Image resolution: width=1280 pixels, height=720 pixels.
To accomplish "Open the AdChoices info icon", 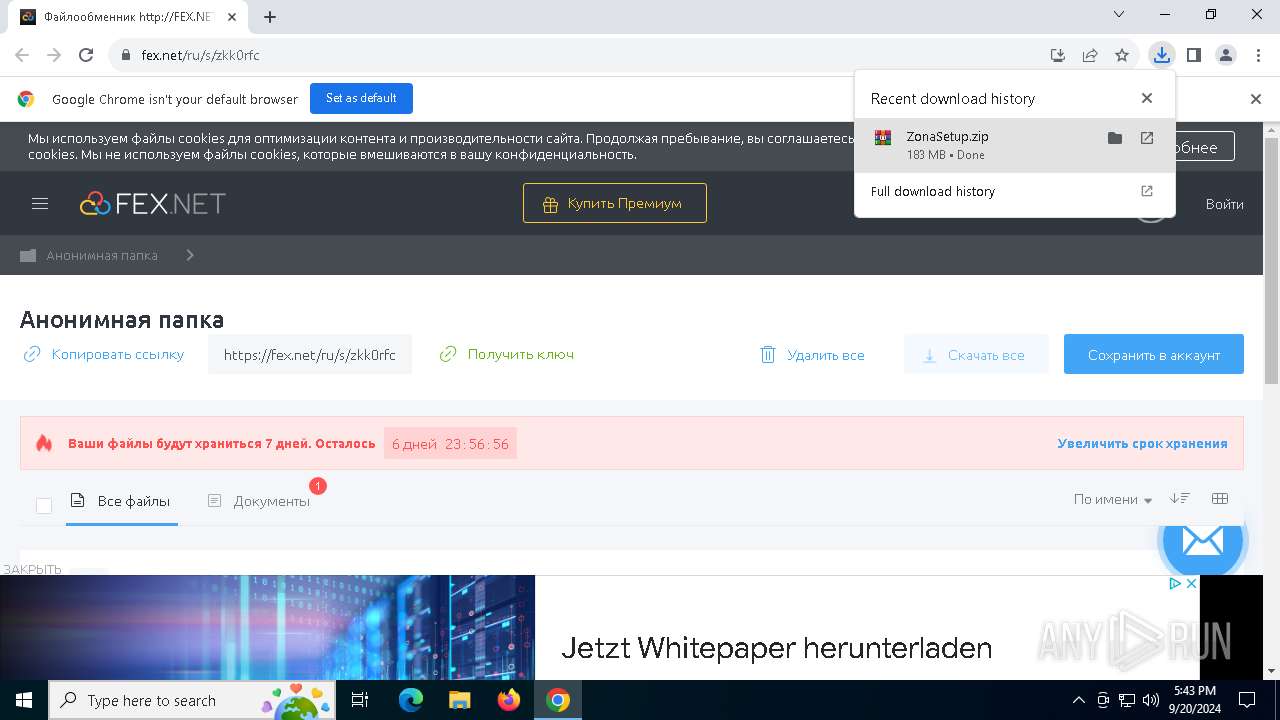I will [x=1176, y=584].
